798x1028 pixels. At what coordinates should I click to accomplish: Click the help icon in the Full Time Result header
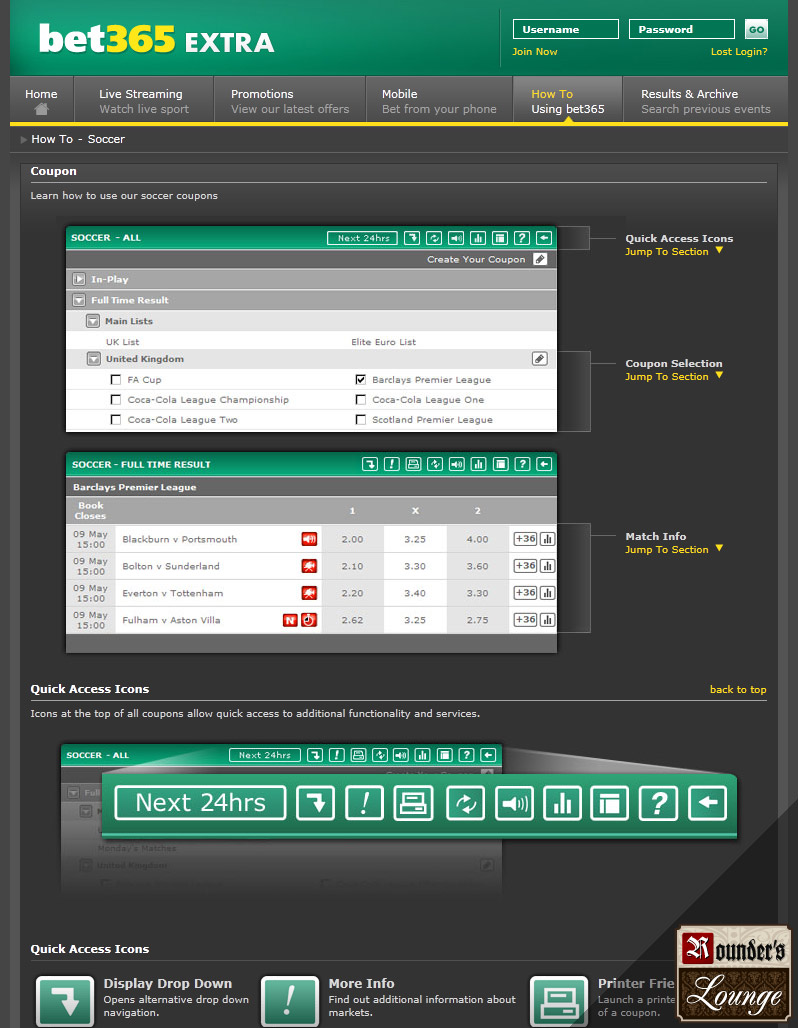coord(522,464)
